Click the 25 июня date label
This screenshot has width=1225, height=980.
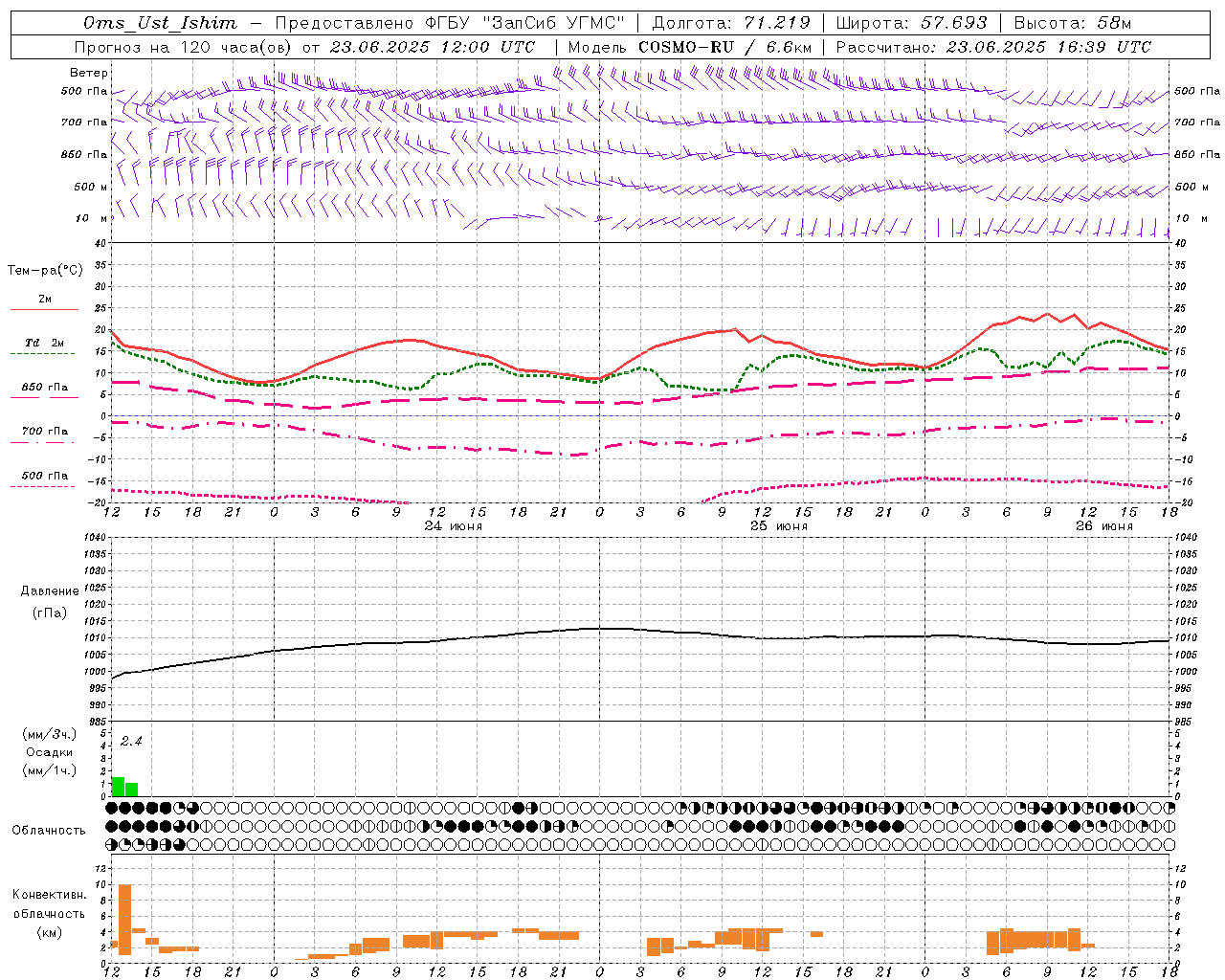click(778, 525)
